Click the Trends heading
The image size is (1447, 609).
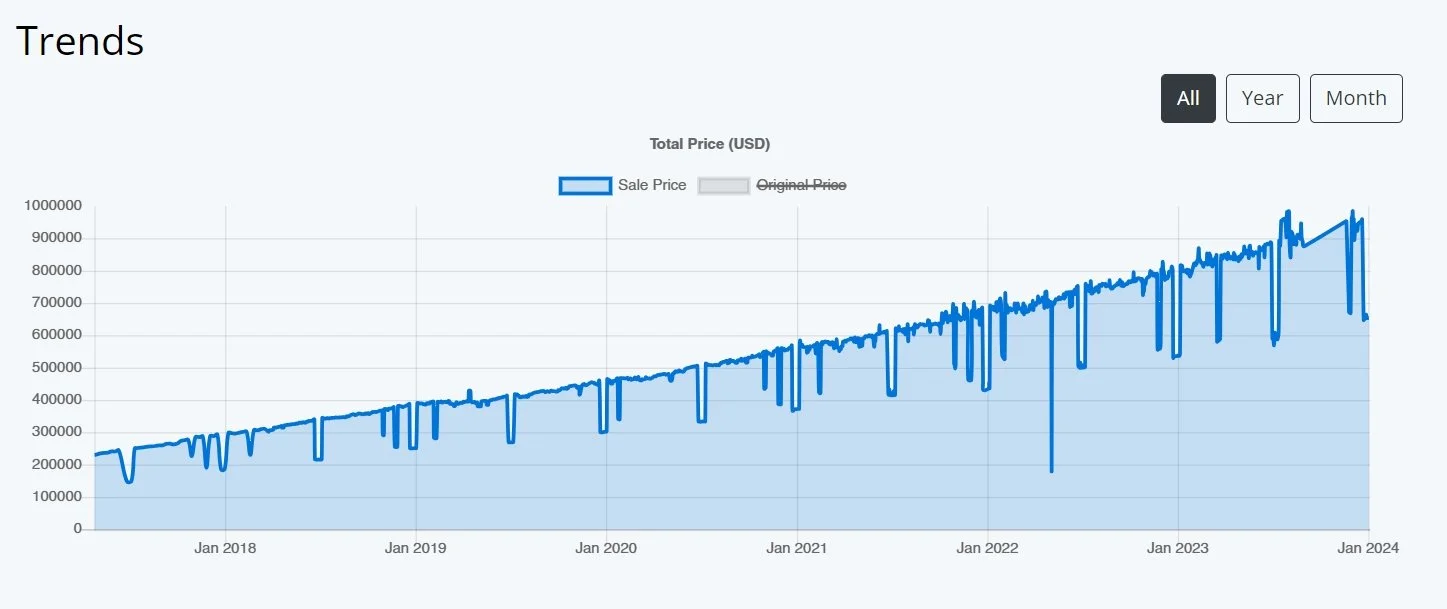[80, 40]
